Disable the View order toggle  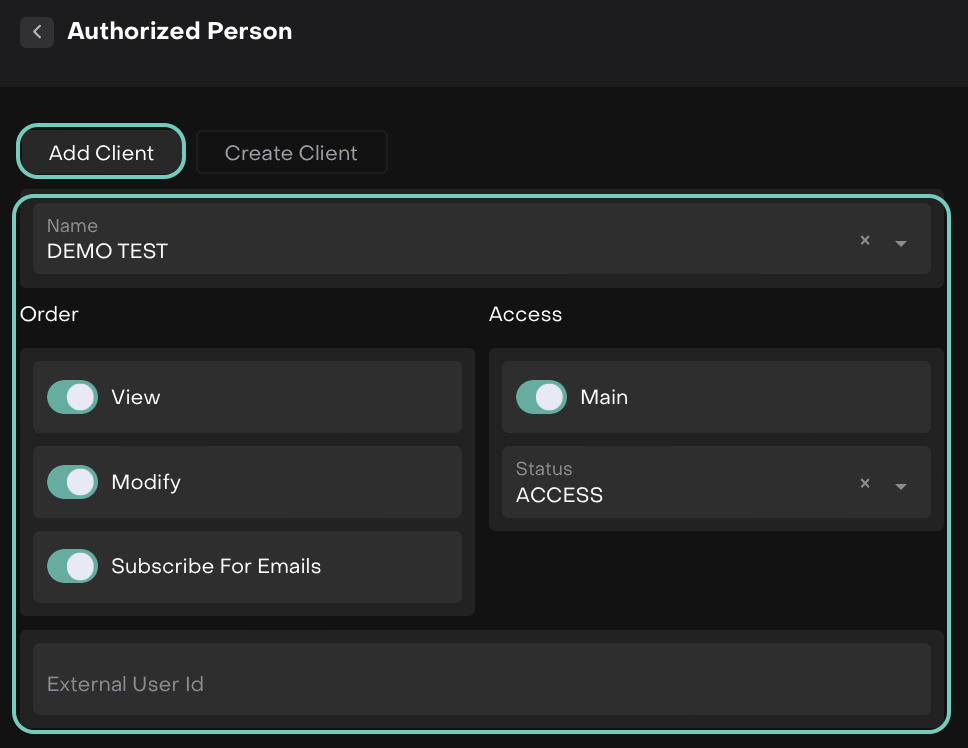tap(72, 397)
